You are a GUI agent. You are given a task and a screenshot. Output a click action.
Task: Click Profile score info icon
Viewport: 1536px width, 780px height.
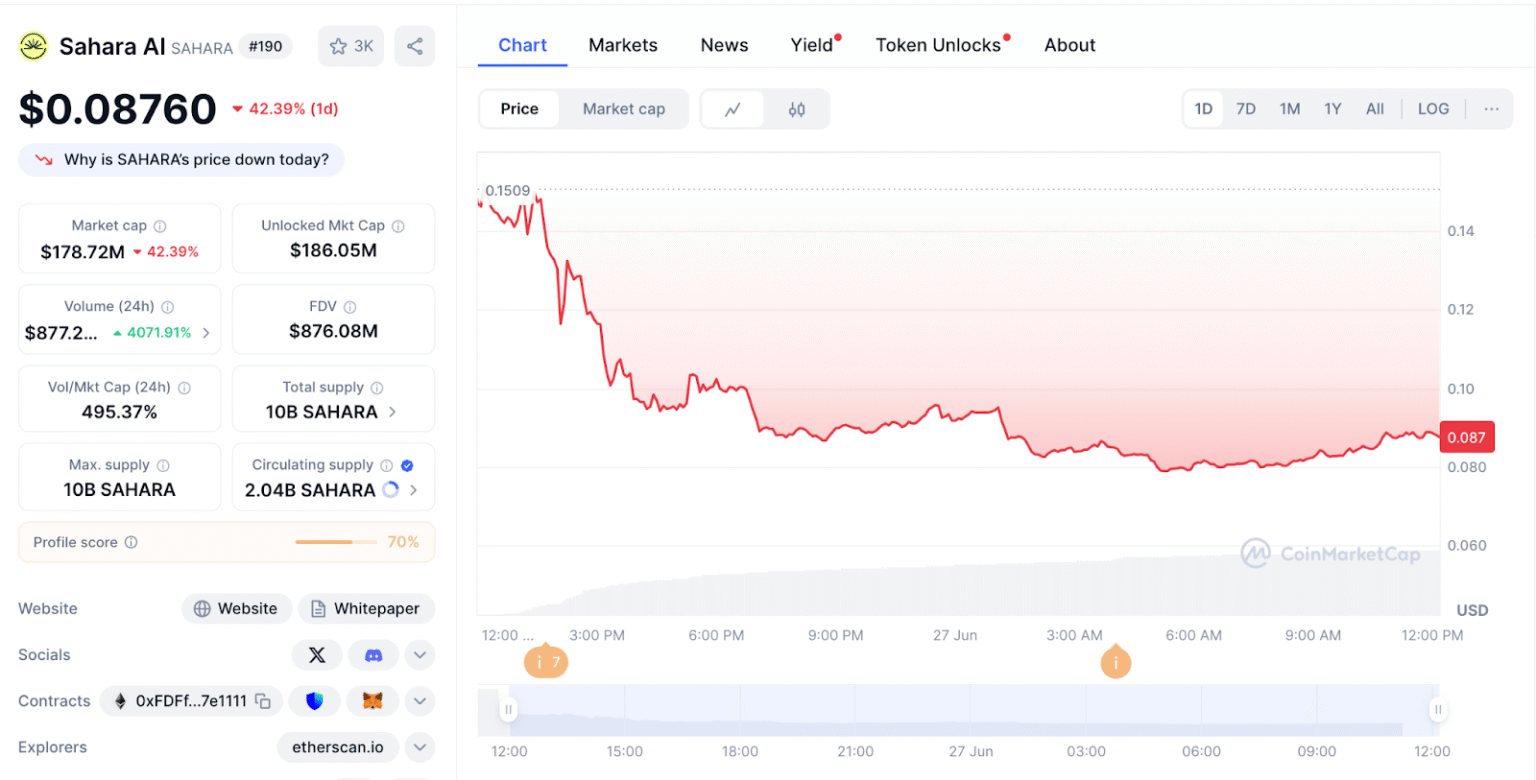(131, 542)
